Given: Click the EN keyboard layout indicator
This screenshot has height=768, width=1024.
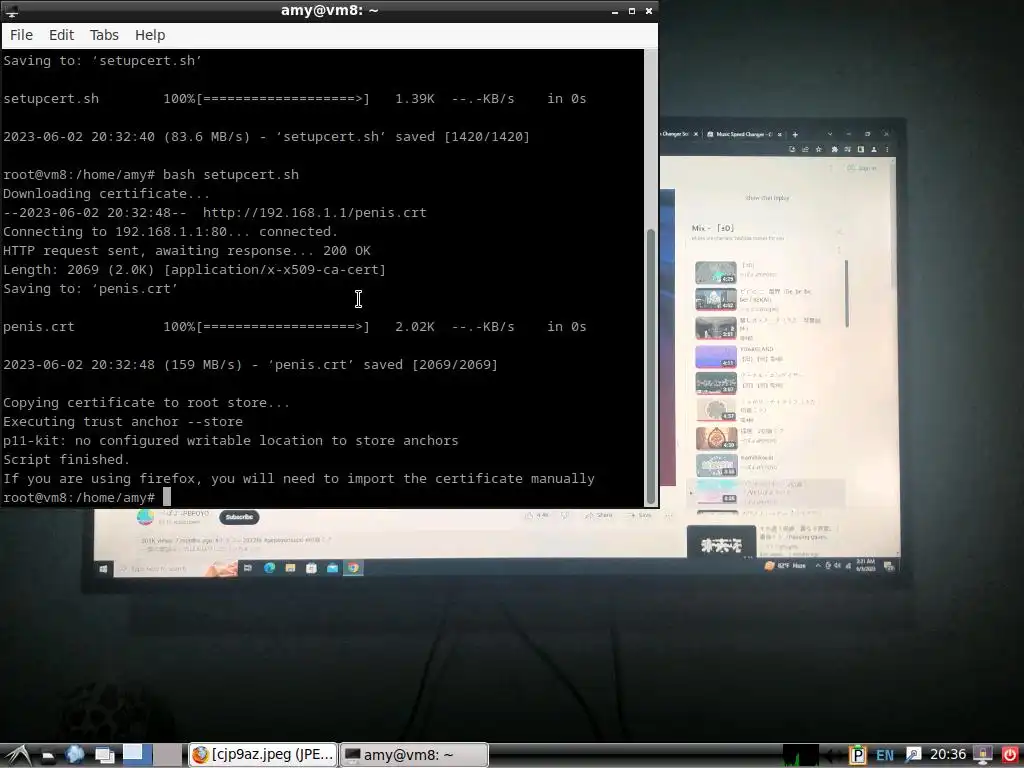Looking at the screenshot, I should tap(885, 756).
